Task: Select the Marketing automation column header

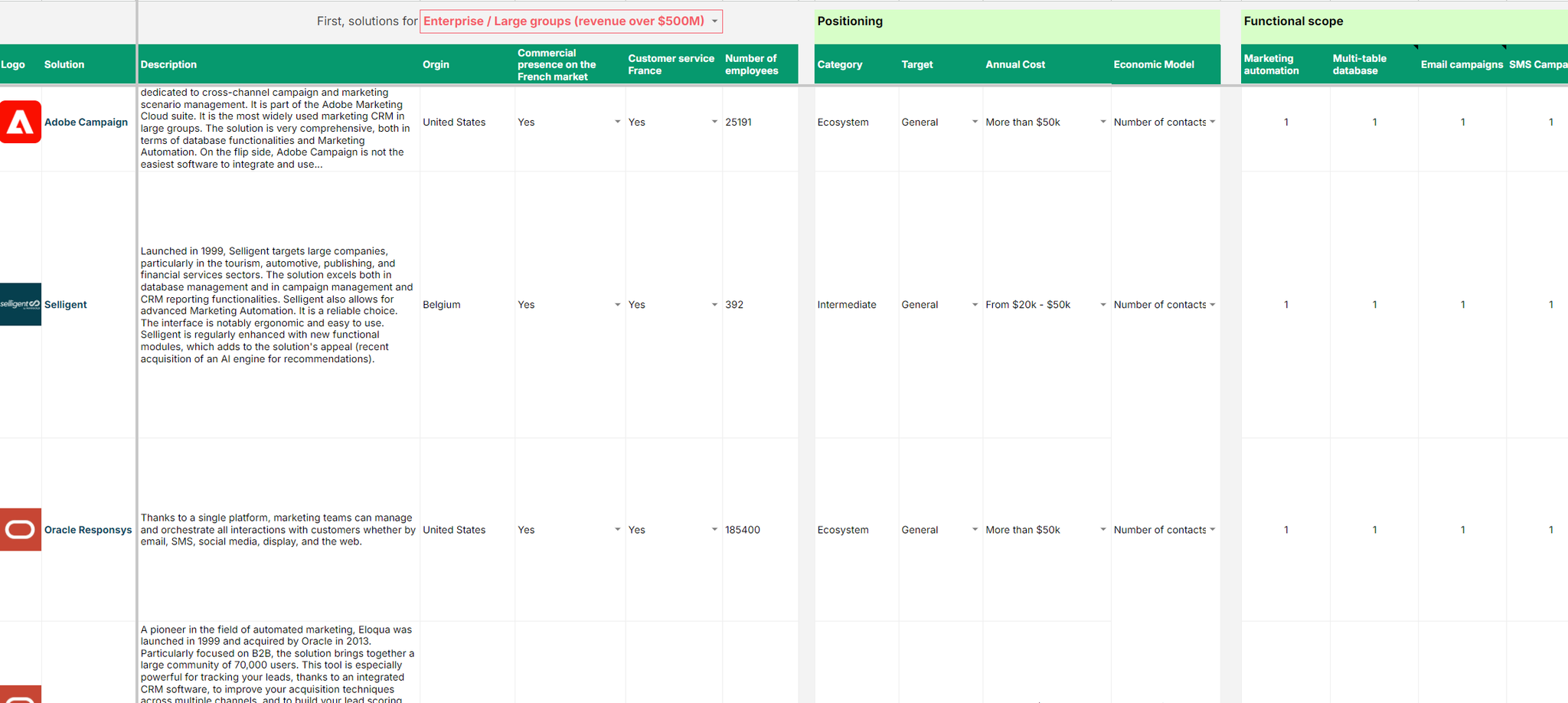Action: click(x=1285, y=64)
